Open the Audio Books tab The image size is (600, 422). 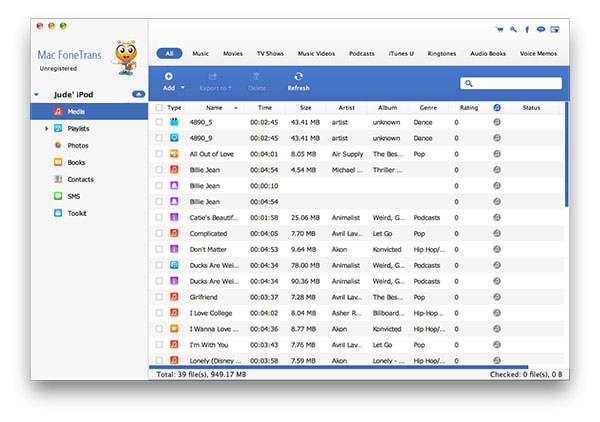(x=488, y=54)
